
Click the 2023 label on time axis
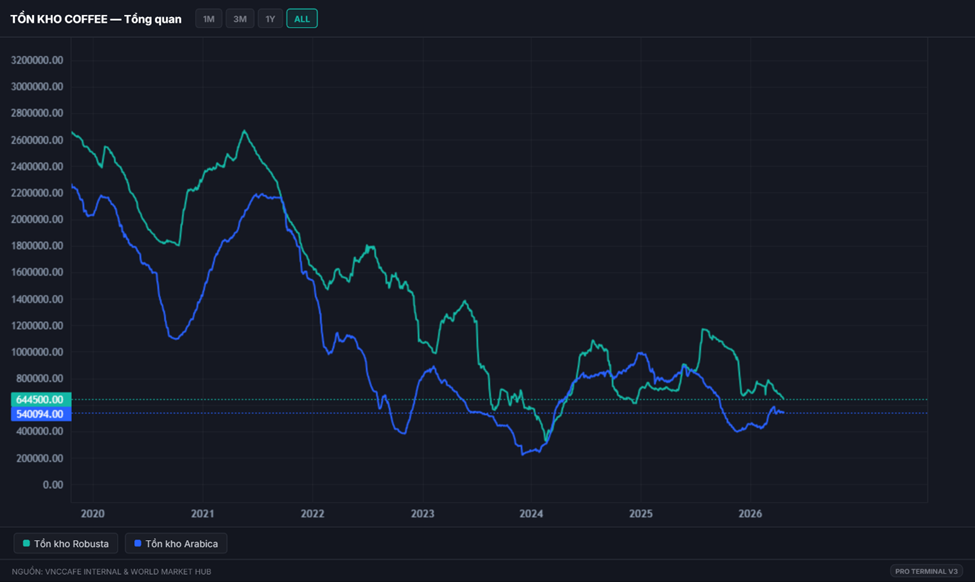pos(422,514)
